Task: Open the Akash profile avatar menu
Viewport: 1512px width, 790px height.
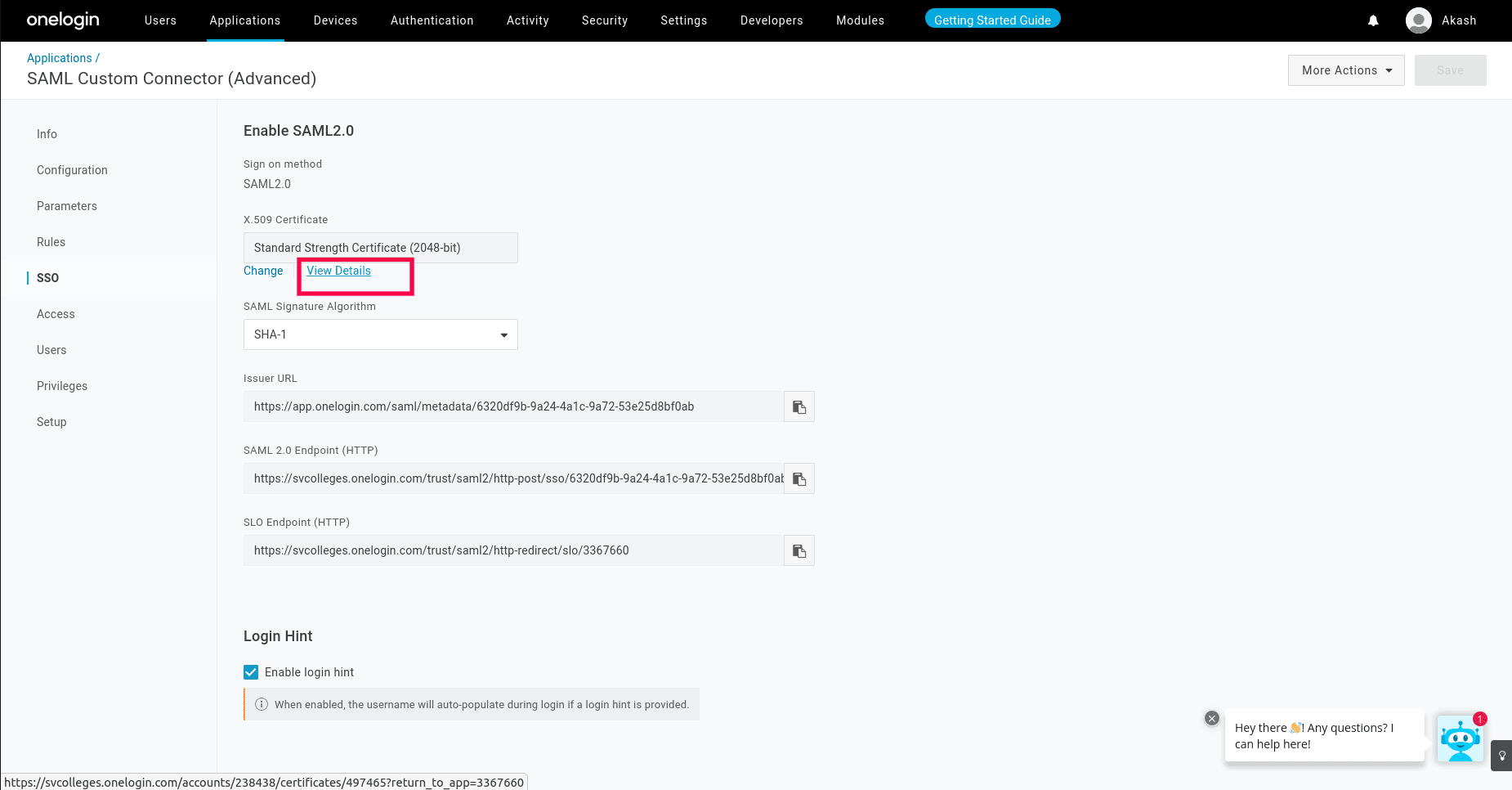Action: coord(1419,20)
